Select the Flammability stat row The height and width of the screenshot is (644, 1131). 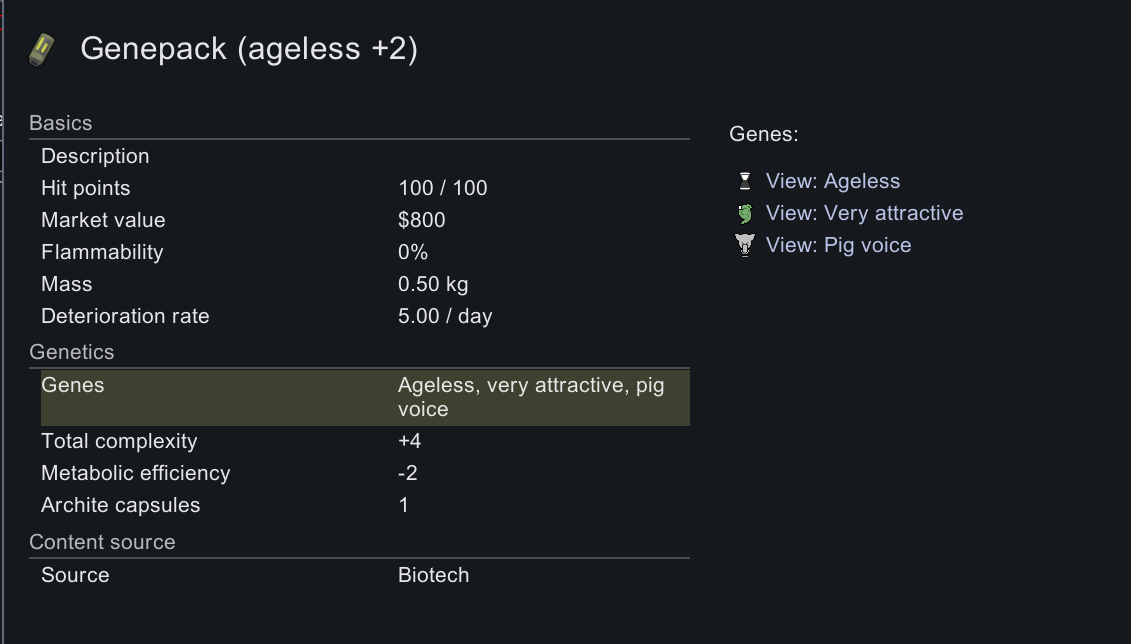pyautogui.click(x=365, y=252)
